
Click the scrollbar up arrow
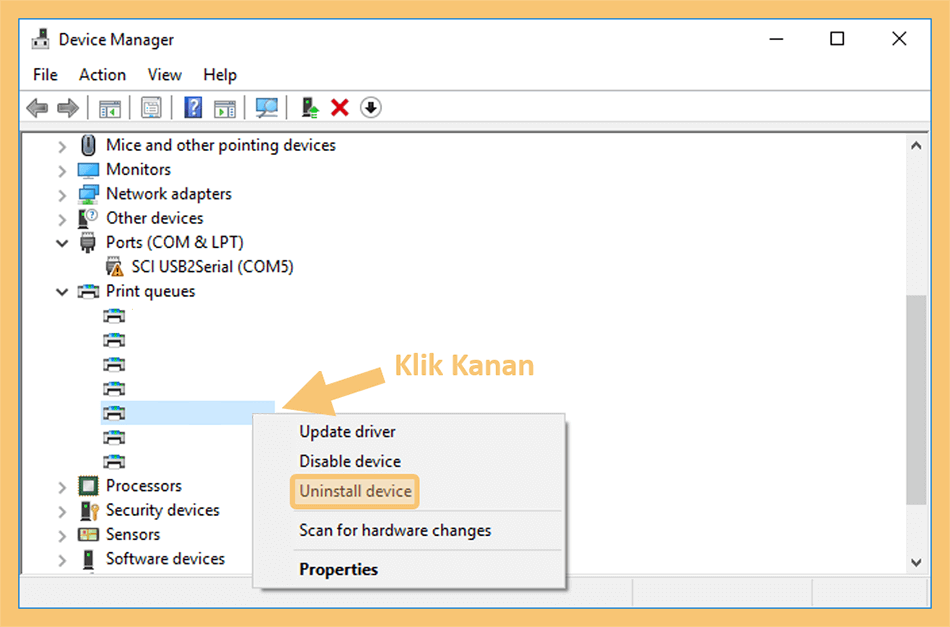click(x=916, y=145)
